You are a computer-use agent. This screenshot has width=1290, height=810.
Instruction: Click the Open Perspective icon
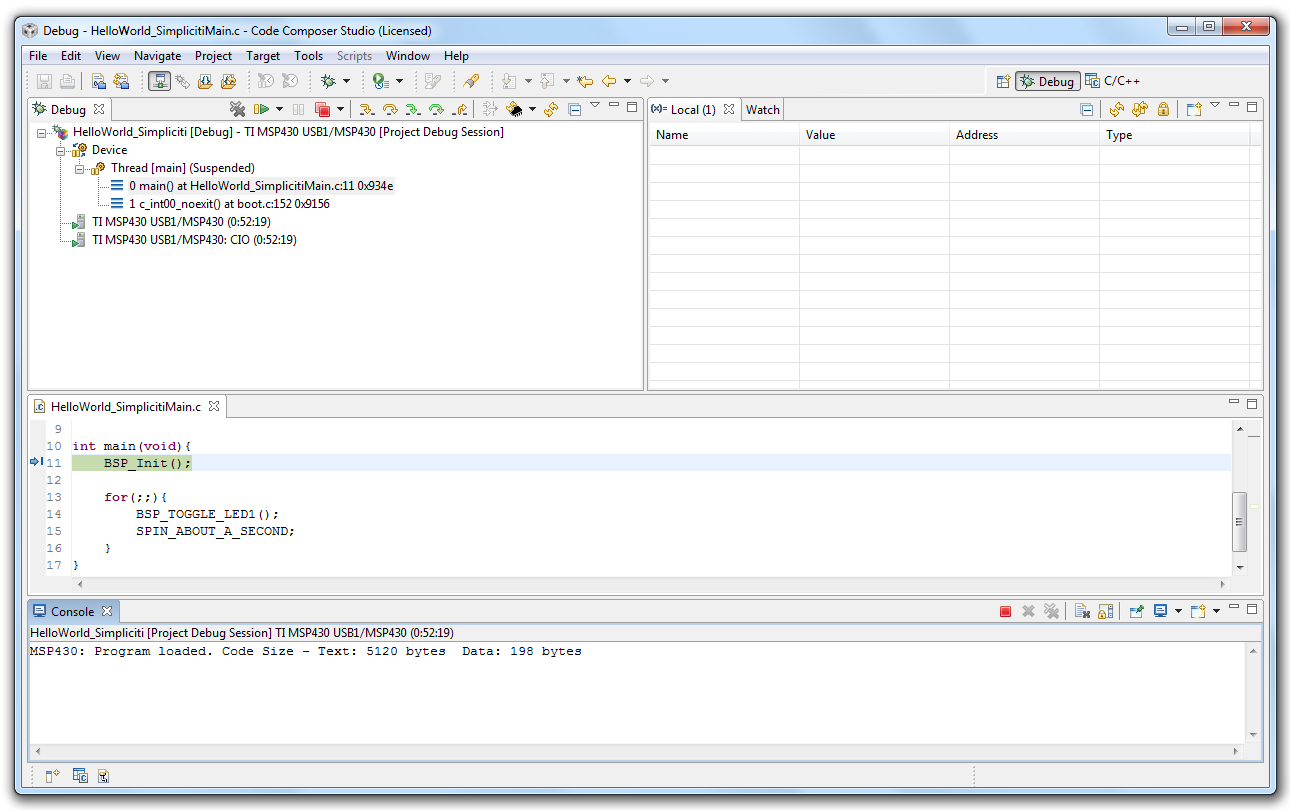1003,81
